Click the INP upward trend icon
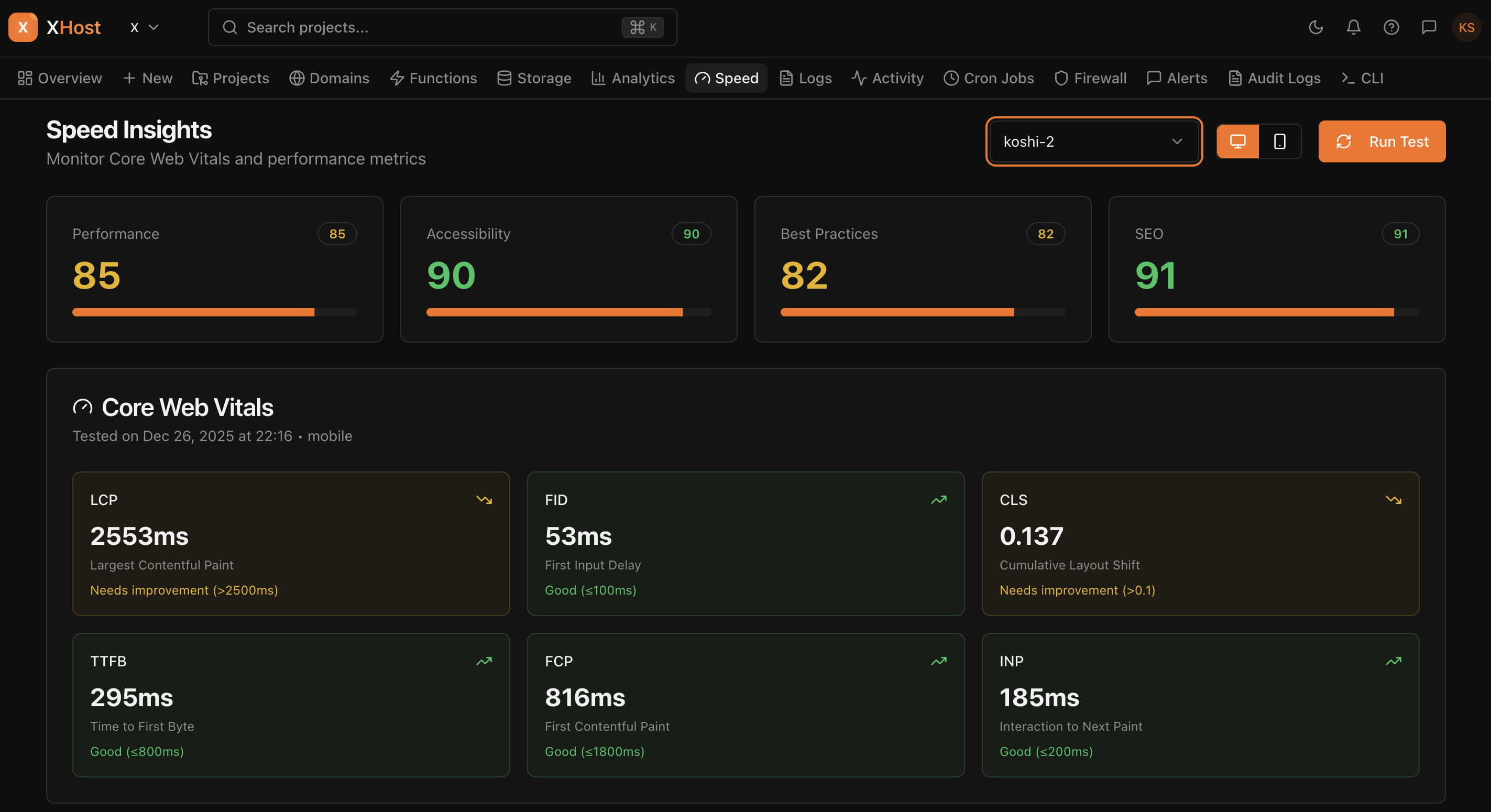This screenshot has height=812, width=1491. (x=1393, y=661)
